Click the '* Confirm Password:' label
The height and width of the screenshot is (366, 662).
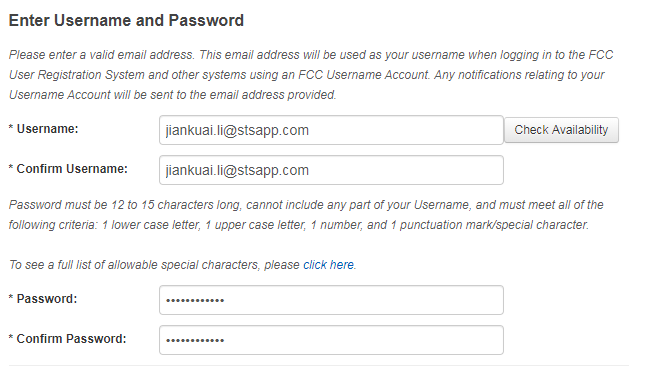tap(68, 339)
